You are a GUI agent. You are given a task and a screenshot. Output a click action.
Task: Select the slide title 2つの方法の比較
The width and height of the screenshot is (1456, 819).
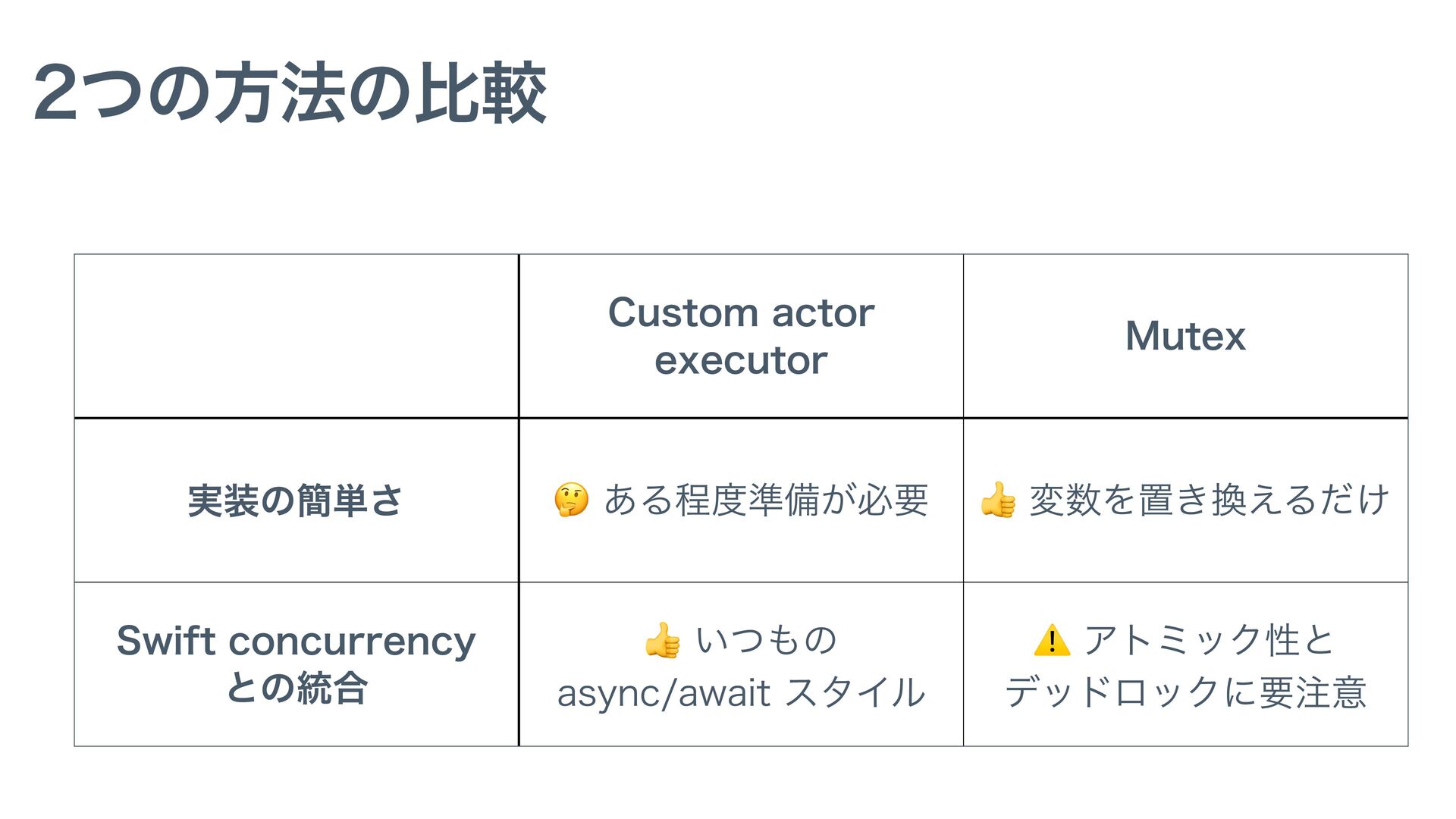tap(290, 93)
